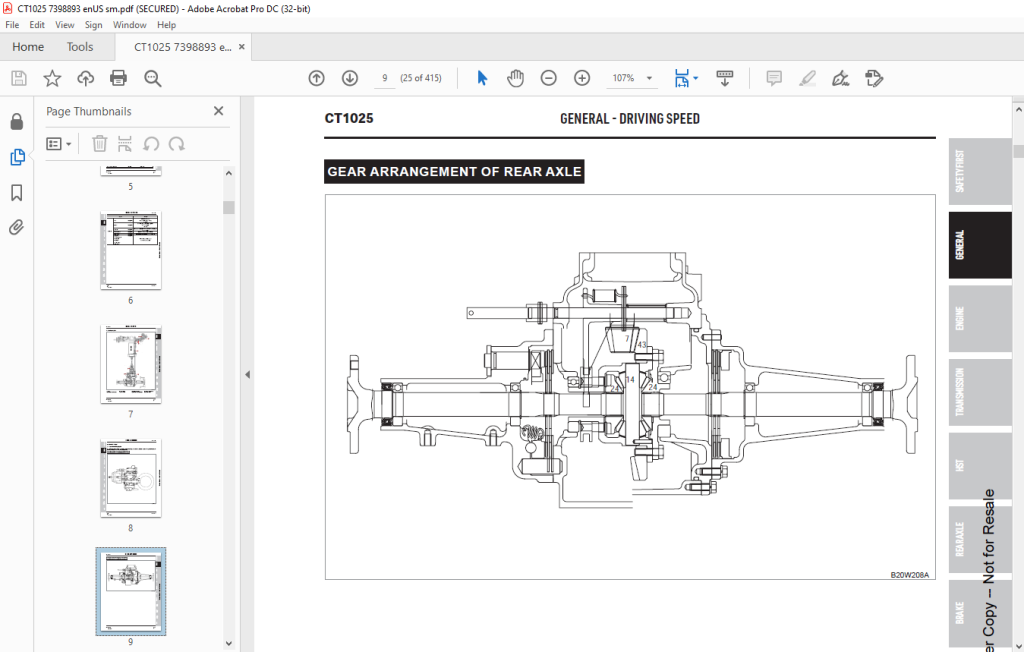Click the REAR AXLE side tab
Screen dimensions: 1024x652
tap(980, 539)
